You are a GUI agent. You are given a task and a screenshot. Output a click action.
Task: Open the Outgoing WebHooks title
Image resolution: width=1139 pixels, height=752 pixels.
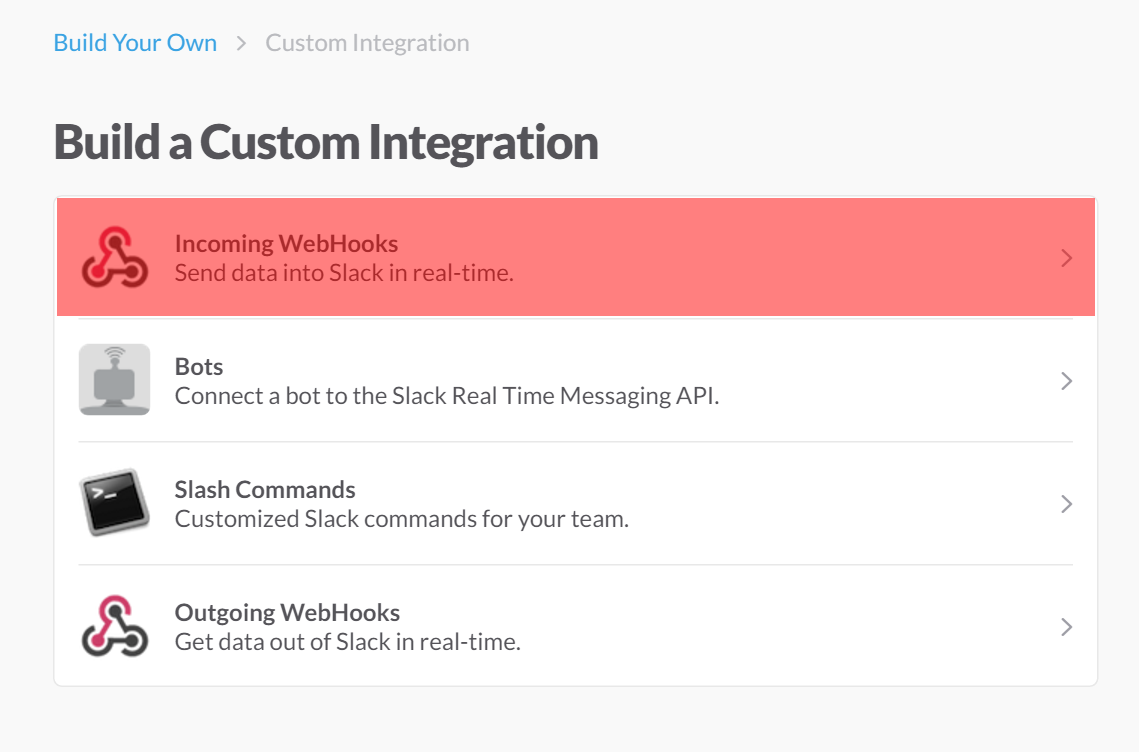pos(288,612)
